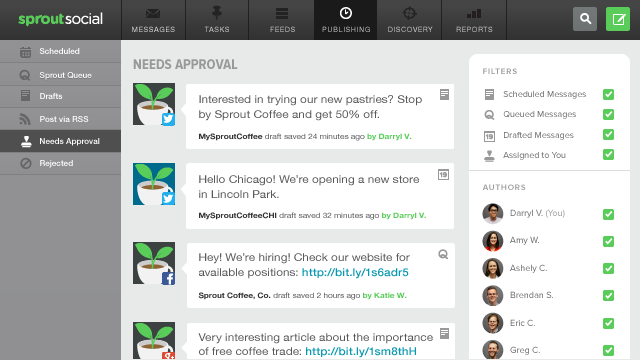640x360 pixels.
Task: Open the search magnifier button
Action: 585,19
